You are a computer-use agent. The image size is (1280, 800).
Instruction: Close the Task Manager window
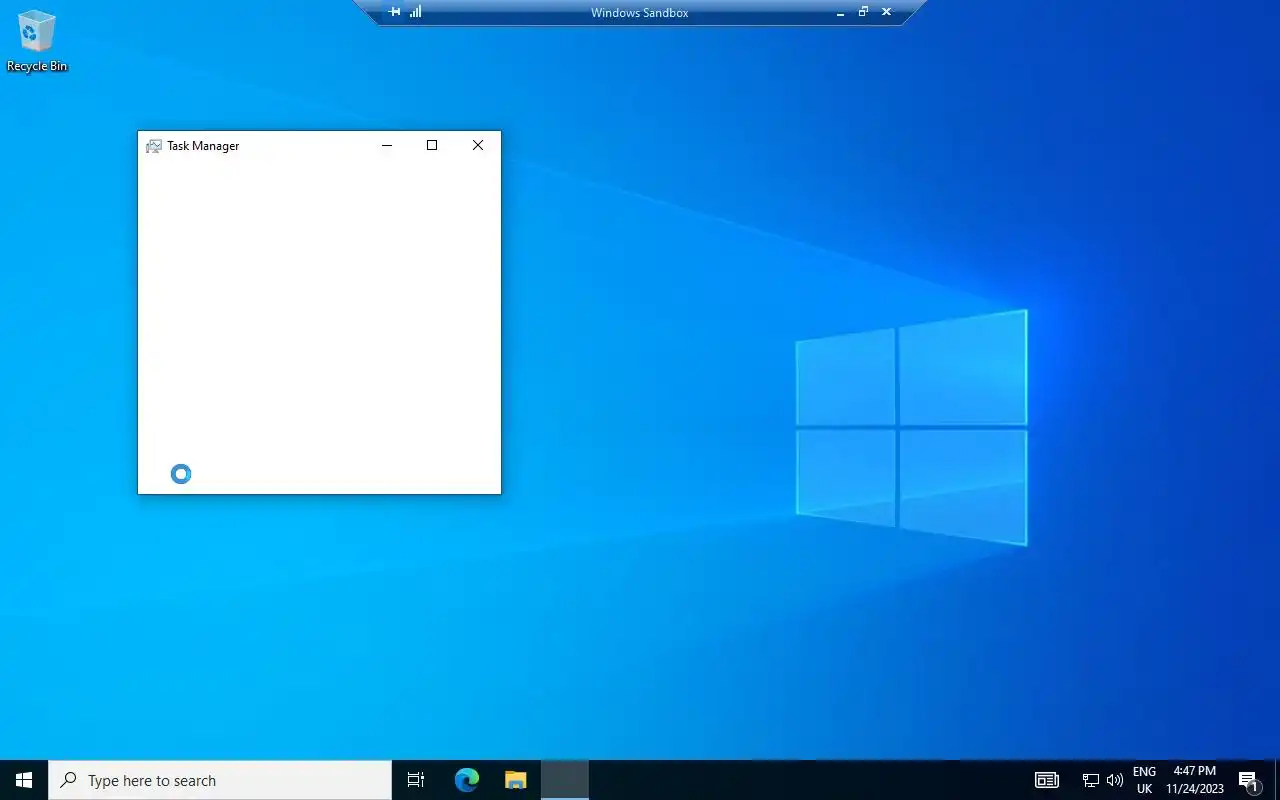coord(478,146)
